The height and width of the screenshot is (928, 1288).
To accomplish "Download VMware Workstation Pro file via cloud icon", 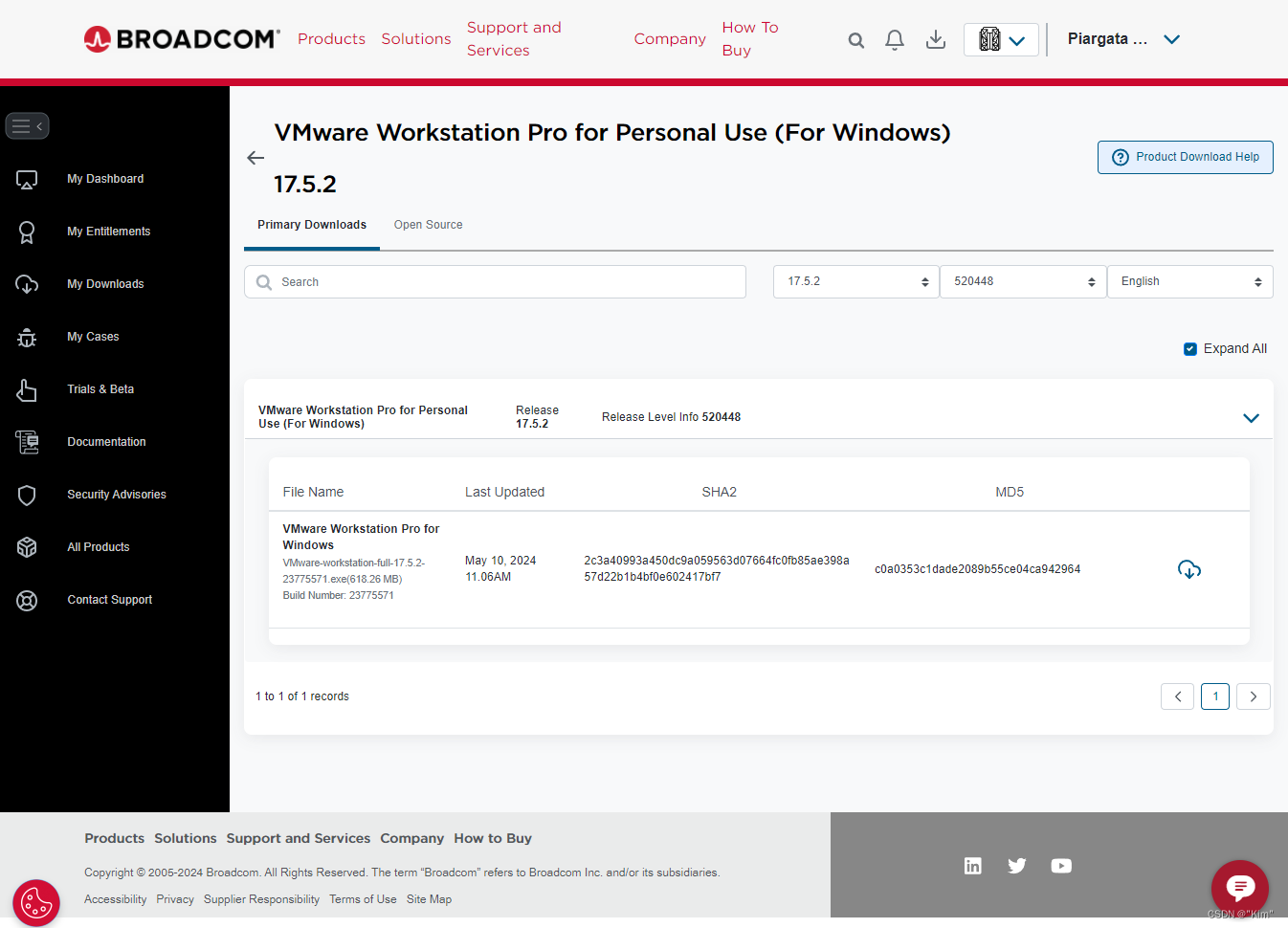I will (1189, 569).
